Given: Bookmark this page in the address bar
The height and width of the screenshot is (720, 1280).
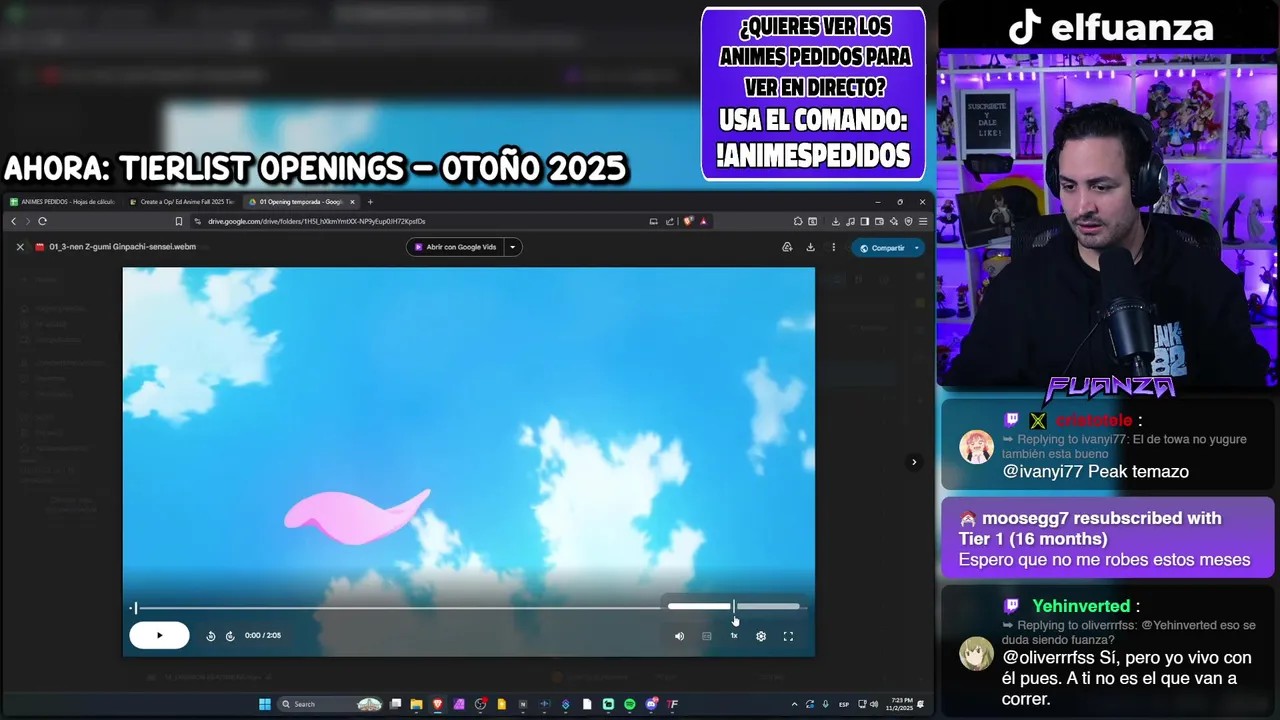Looking at the screenshot, I should pyautogui.click(x=179, y=221).
